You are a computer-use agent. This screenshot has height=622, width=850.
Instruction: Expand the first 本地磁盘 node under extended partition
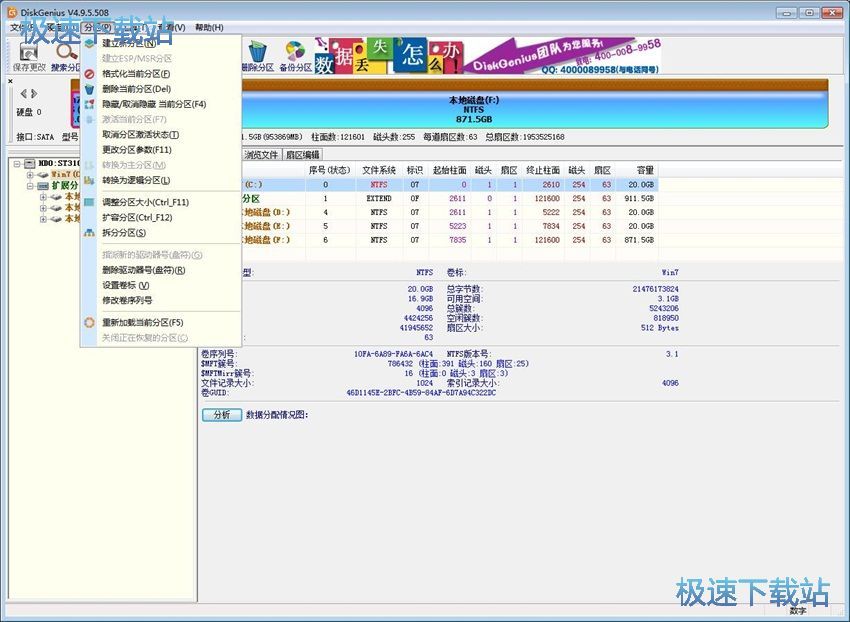point(43,197)
